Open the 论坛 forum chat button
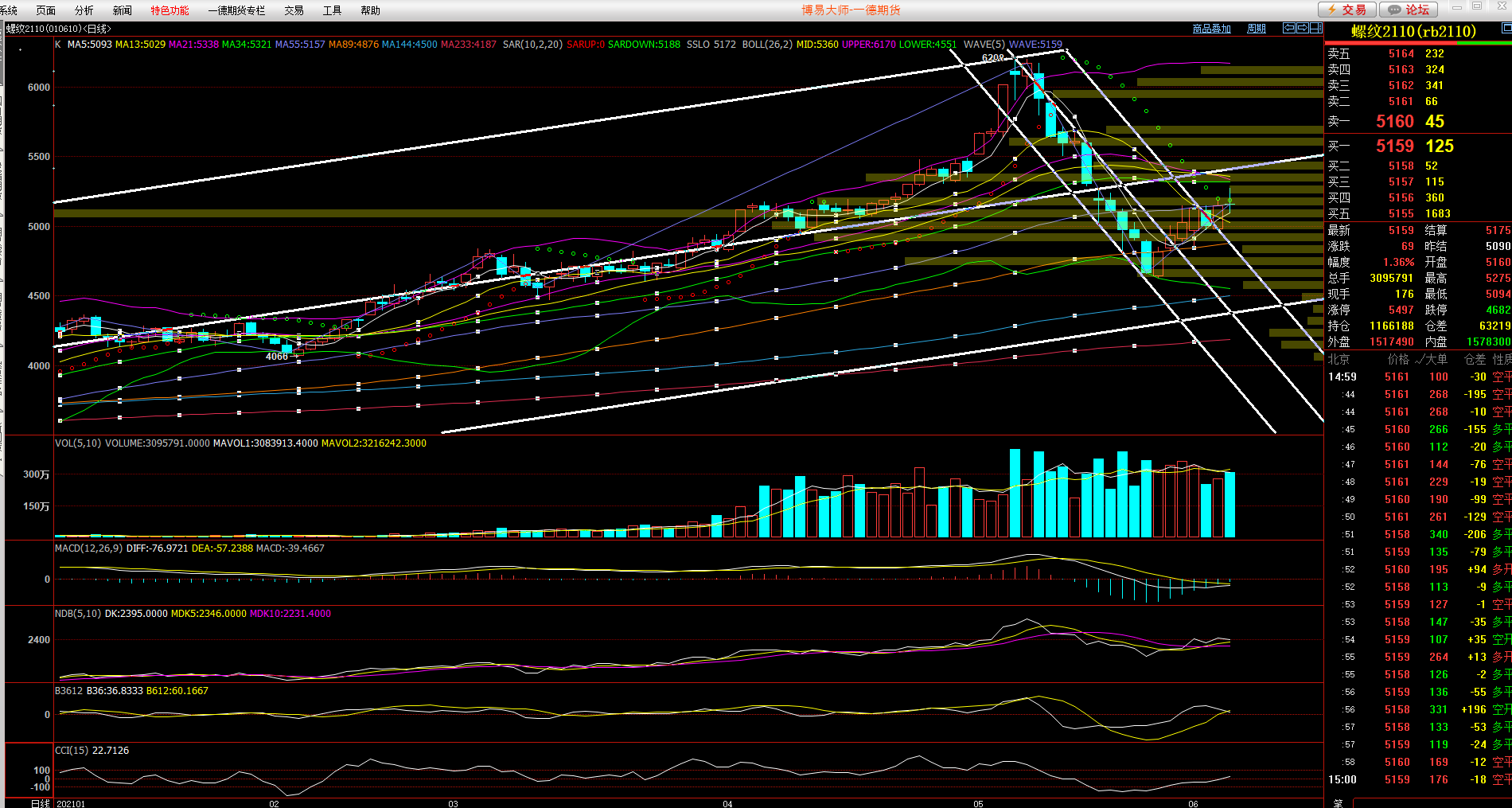This screenshot has width=1512, height=808. pyautogui.click(x=1408, y=10)
